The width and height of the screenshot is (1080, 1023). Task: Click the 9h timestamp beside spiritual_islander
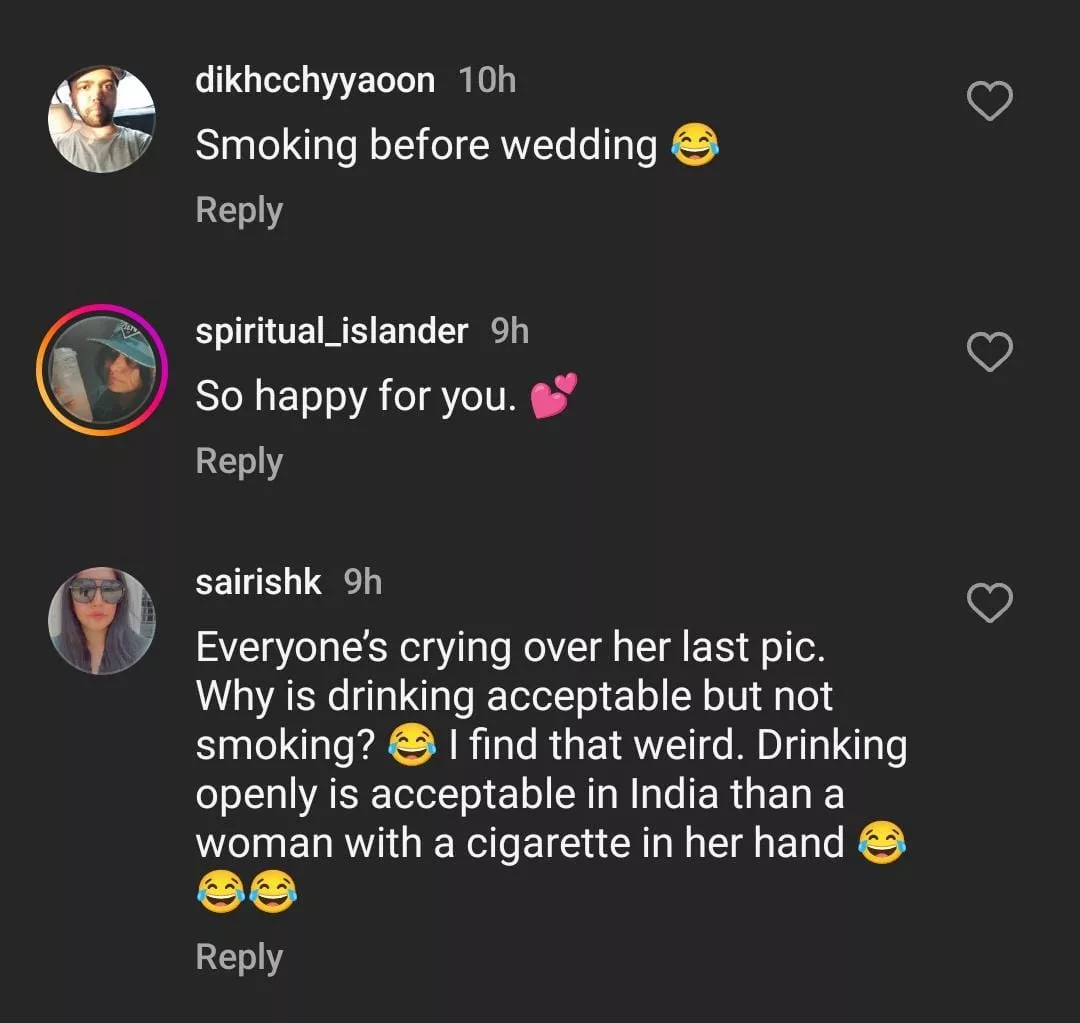coord(510,331)
